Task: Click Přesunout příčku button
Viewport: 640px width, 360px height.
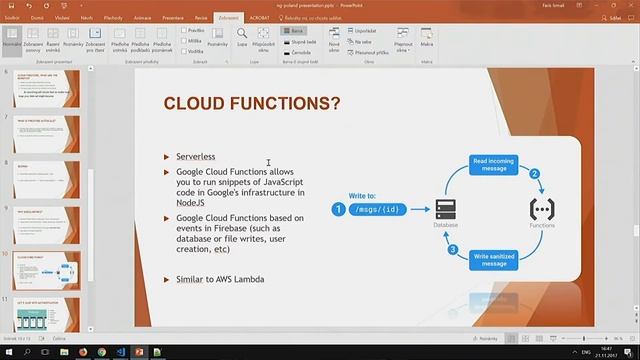Action: tap(368, 53)
